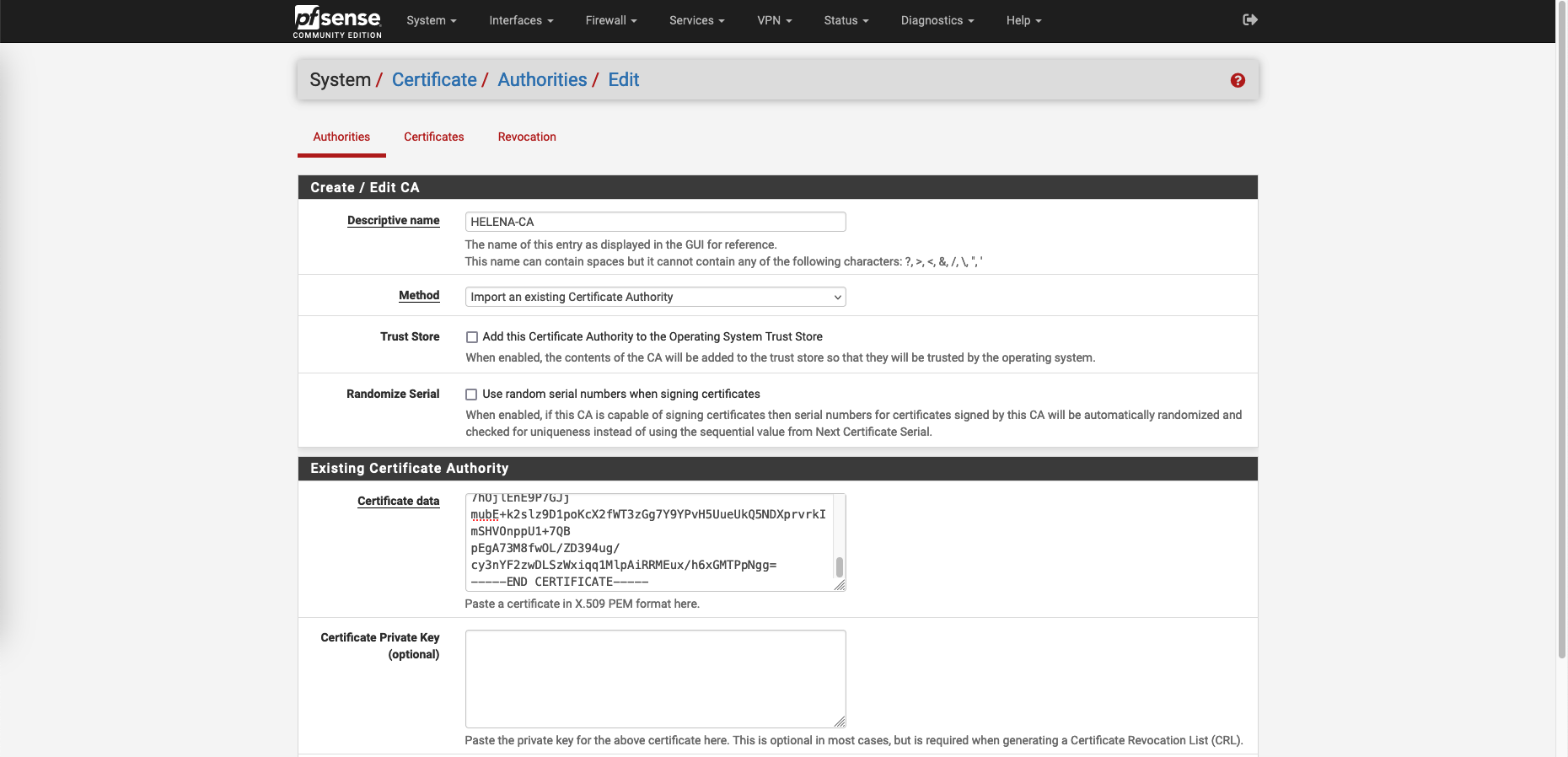Open the red help question mark icon
This screenshot has width=1568, height=757.
click(x=1237, y=80)
